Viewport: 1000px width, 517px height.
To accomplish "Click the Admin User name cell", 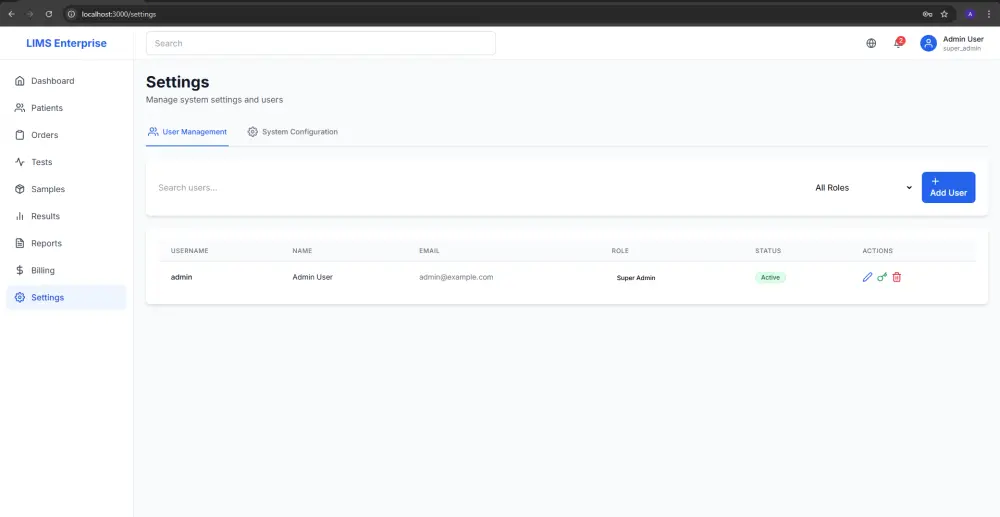I will [312, 277].
